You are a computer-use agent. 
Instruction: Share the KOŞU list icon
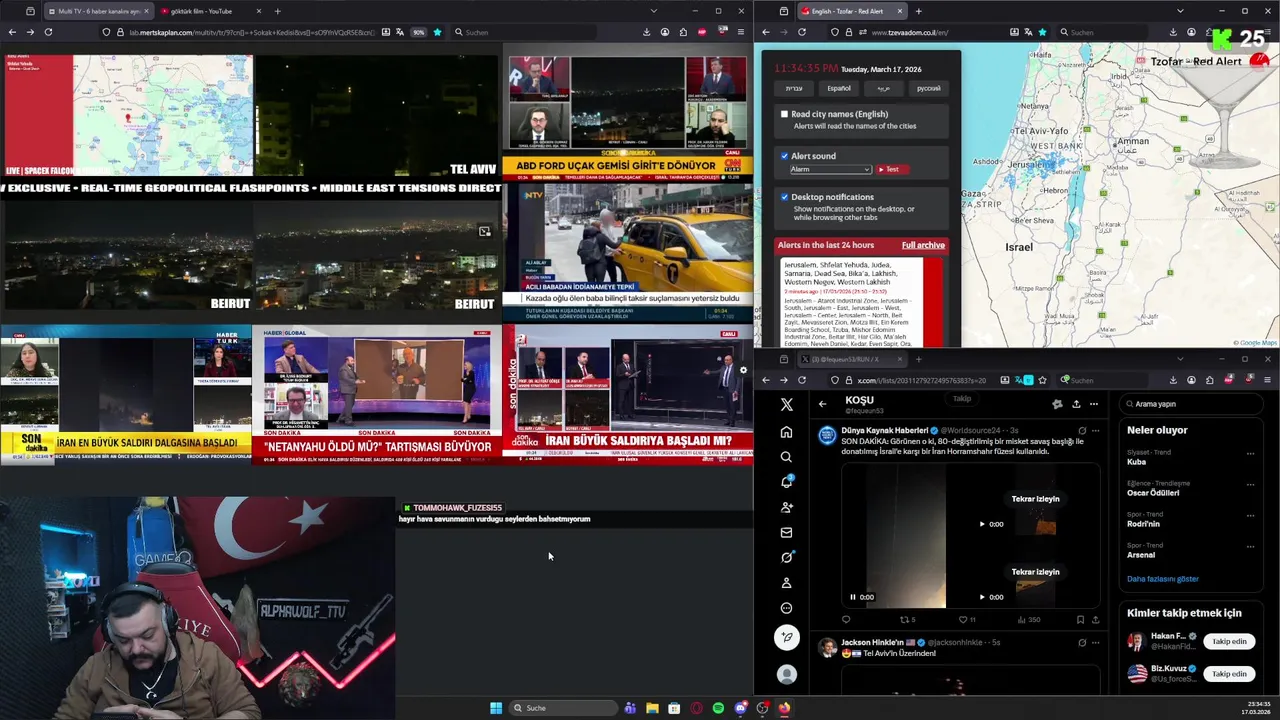click(1076, 404)
